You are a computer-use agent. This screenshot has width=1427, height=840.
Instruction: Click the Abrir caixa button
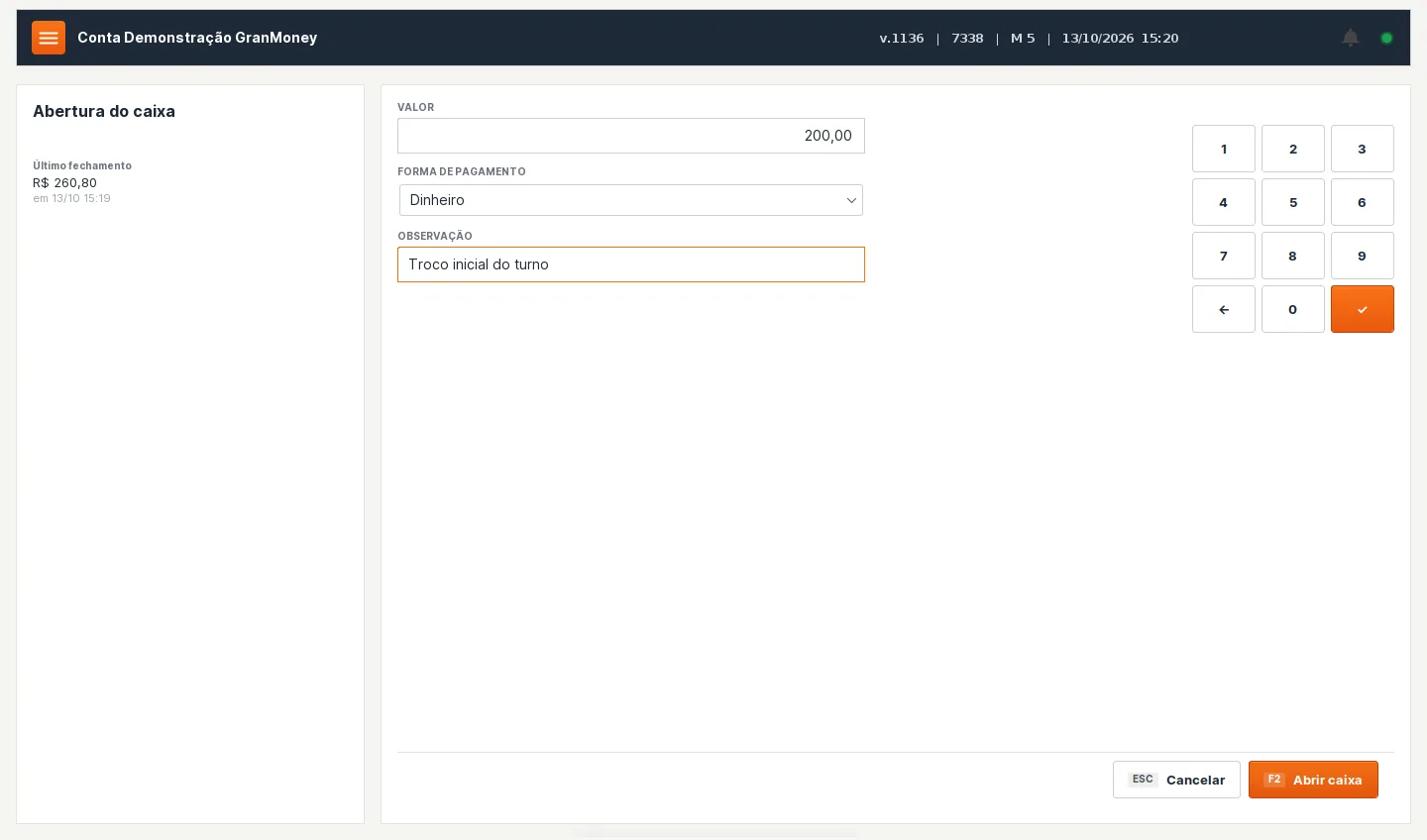tap(1313, 780)
